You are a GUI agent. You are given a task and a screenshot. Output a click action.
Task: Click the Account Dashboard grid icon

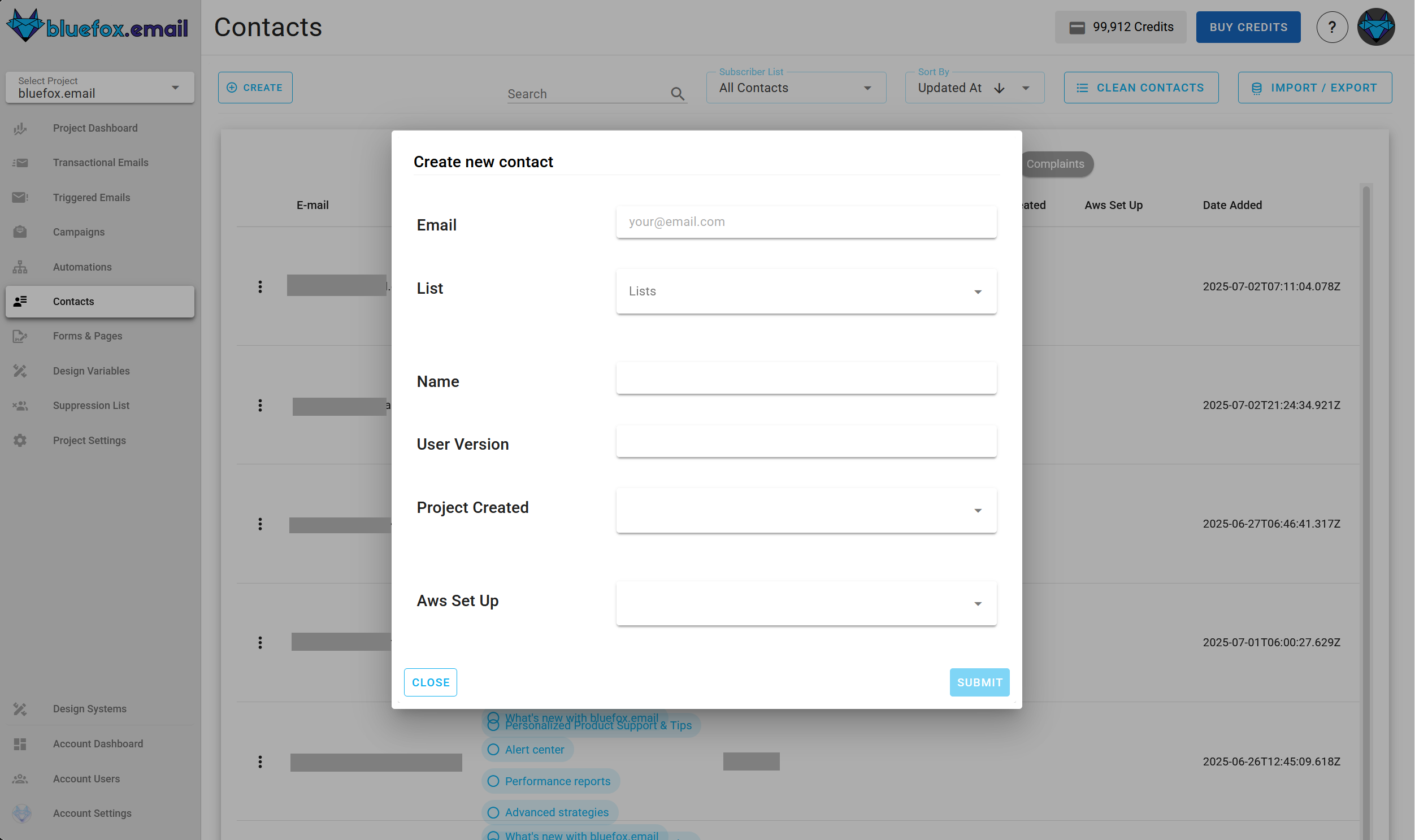click(x=20, y=745)
